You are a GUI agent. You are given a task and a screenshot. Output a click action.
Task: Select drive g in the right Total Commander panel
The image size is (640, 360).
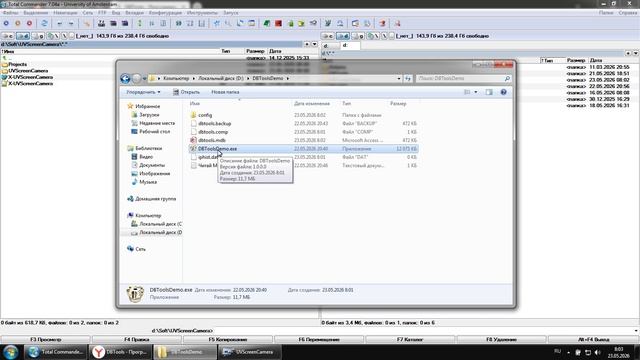pos(358,36)
